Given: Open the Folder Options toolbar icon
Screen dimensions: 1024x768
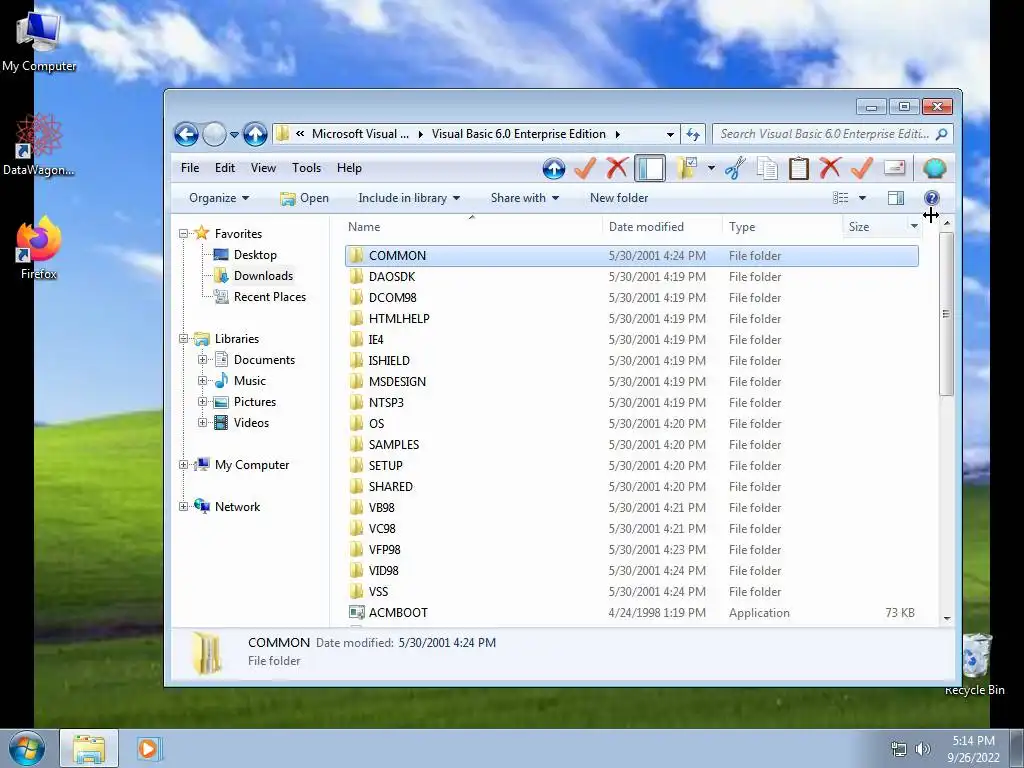Looking at the screenshot, I should coord(686,168).
